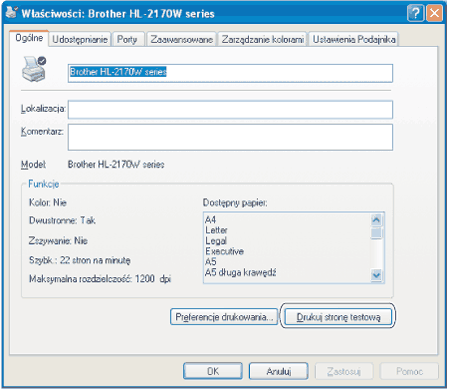Click the title bar printer icon
Screen dimensions: 450x390
tap(12, 13)
